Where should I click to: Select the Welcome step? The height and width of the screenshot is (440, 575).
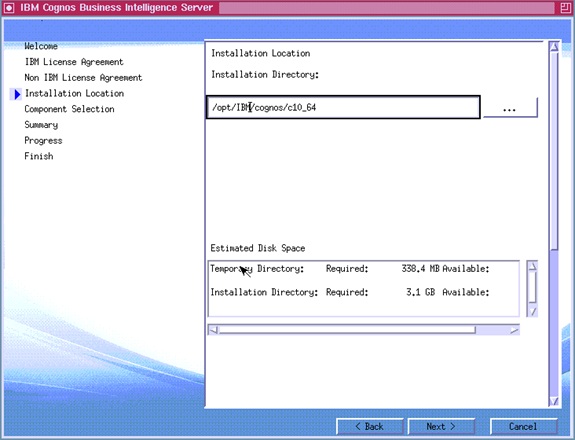[41, 46]
